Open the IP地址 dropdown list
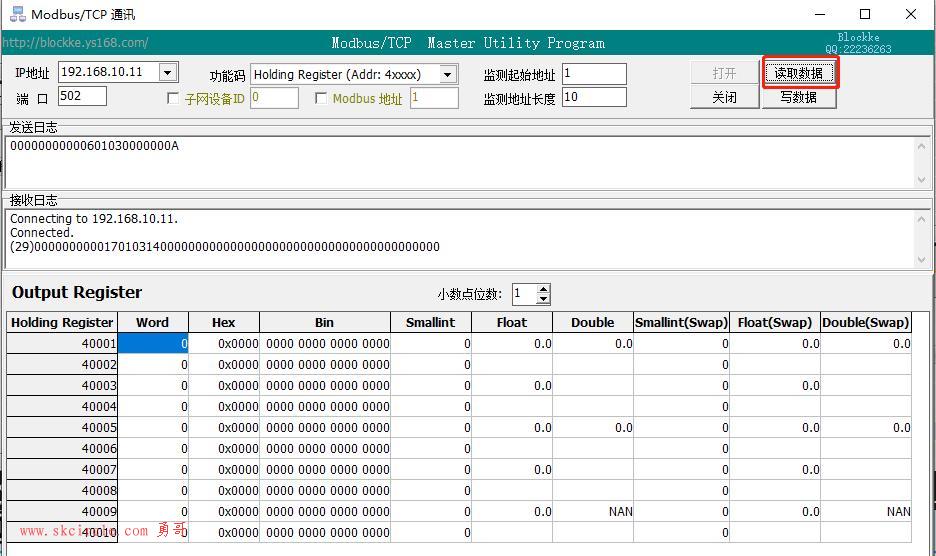 (168, 73)
